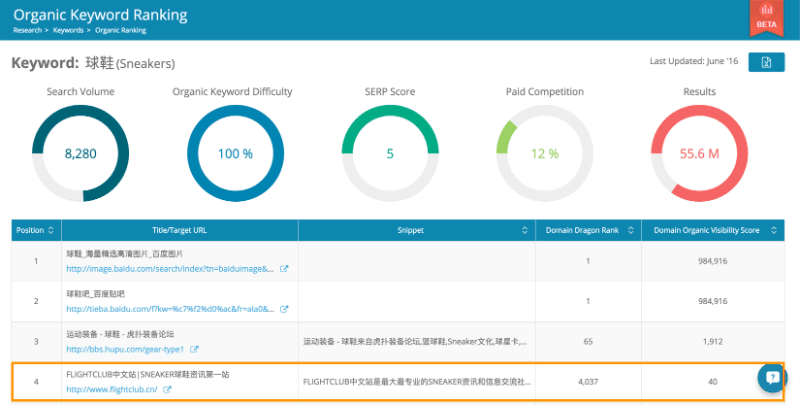800x405 pixels.
Task: Open external link icon for bbs.hupu.com result
Action: 194,349
